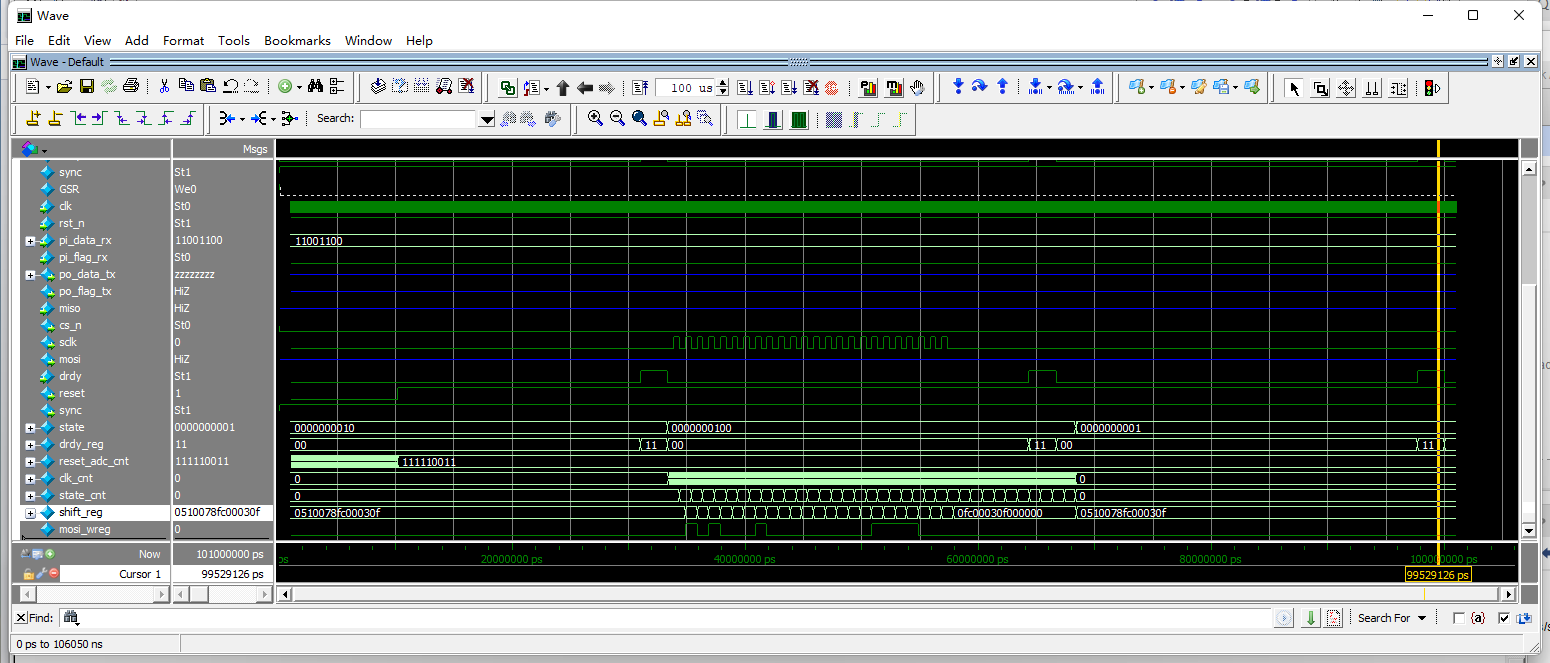Open the Search For dropdown
This screenshot has width=1550, height=663.
coord(1392,618)
